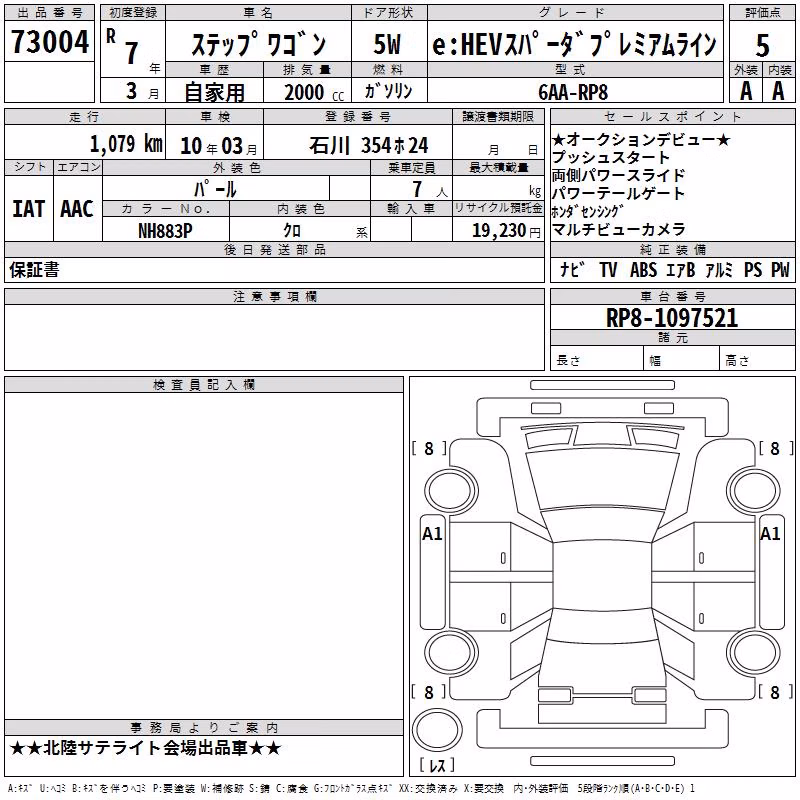This screenshot has width=800, height=800.
Task: Click sales point マルチビューカメラ
Action: [618, 229]
